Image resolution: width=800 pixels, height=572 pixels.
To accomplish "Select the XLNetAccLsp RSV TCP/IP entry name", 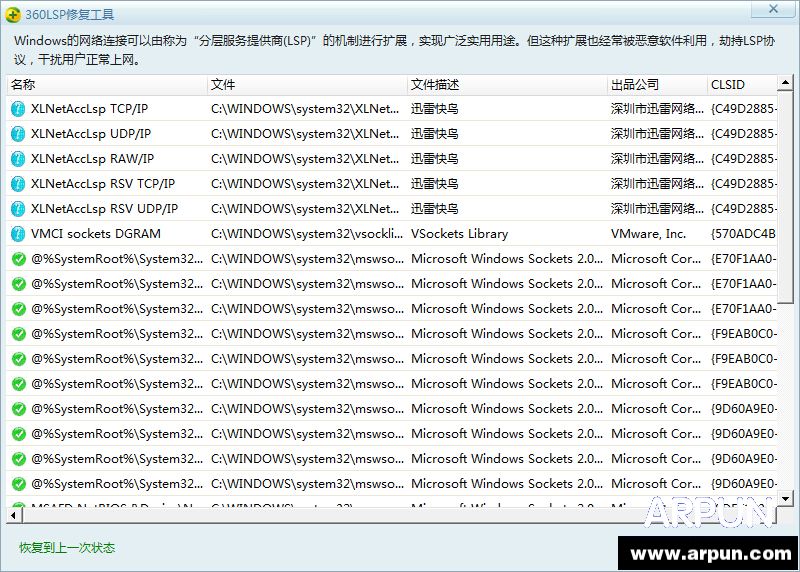I will (103, 184).
